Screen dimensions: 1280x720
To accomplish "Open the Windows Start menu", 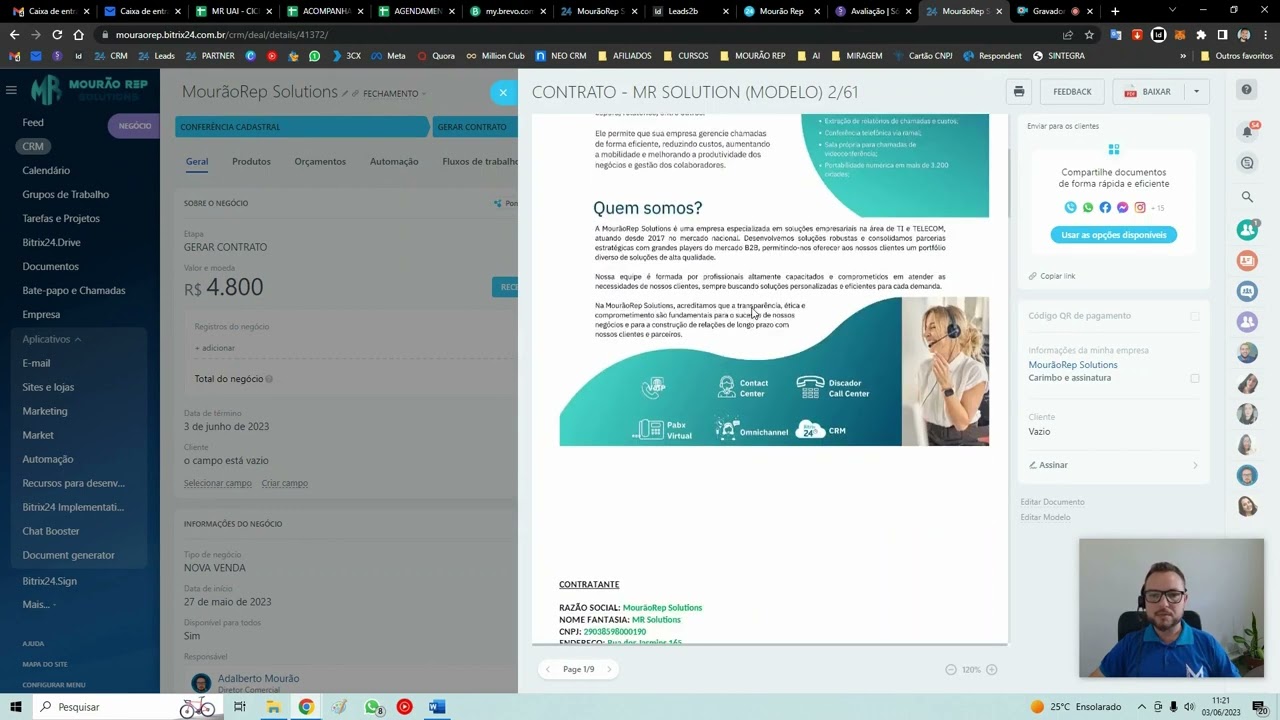I will (15, 707).
